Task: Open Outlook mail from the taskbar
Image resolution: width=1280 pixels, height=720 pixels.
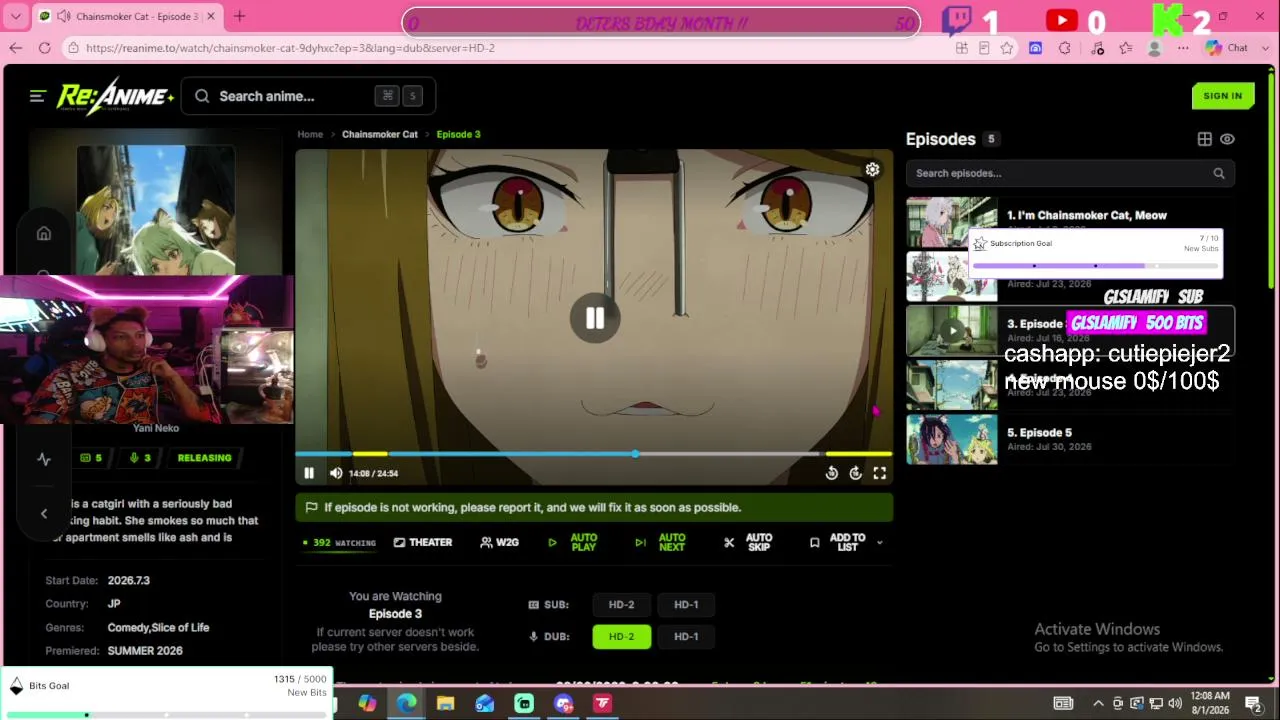Action: 485,704
